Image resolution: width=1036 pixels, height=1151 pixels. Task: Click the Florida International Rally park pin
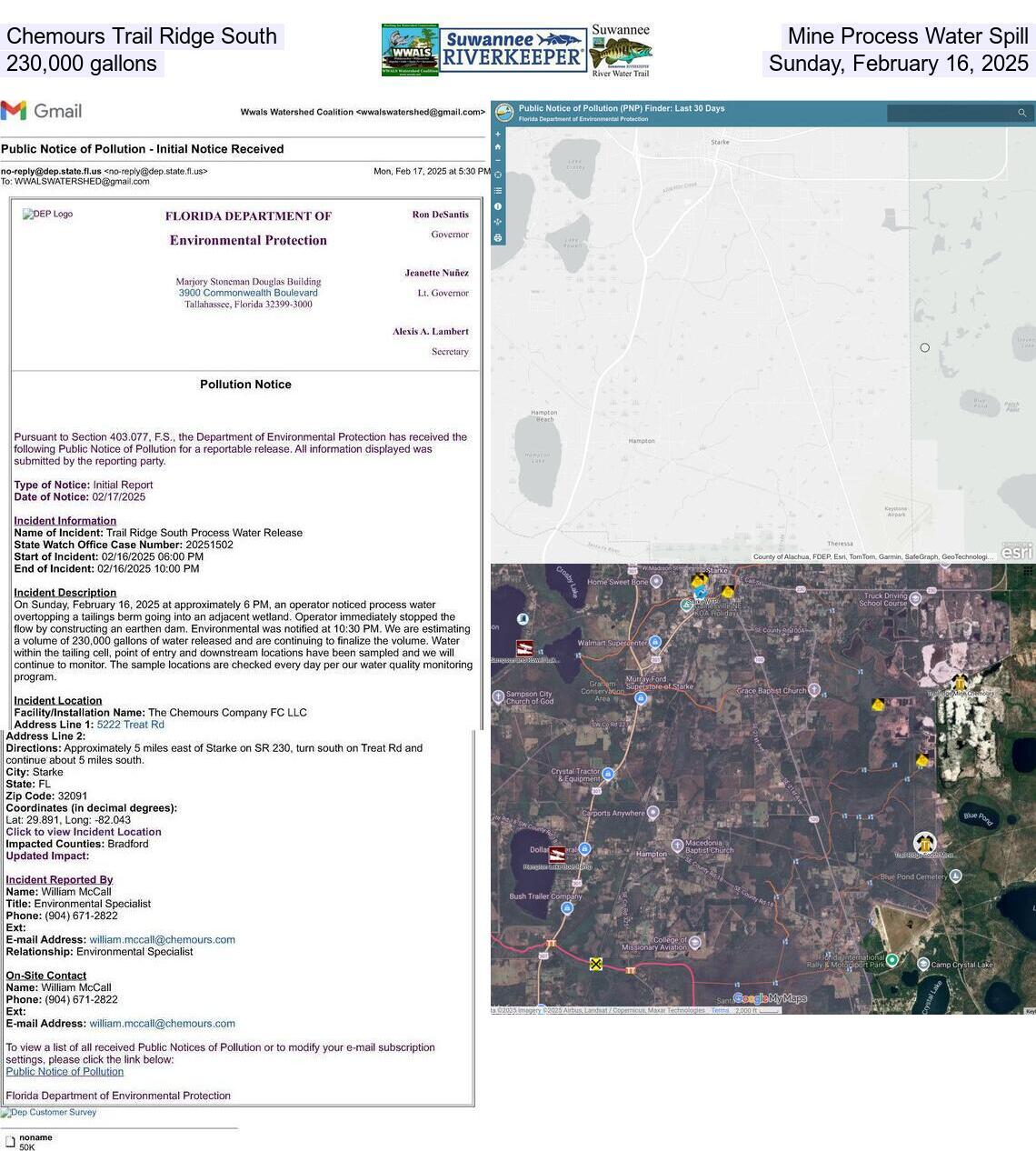(892, 959)
